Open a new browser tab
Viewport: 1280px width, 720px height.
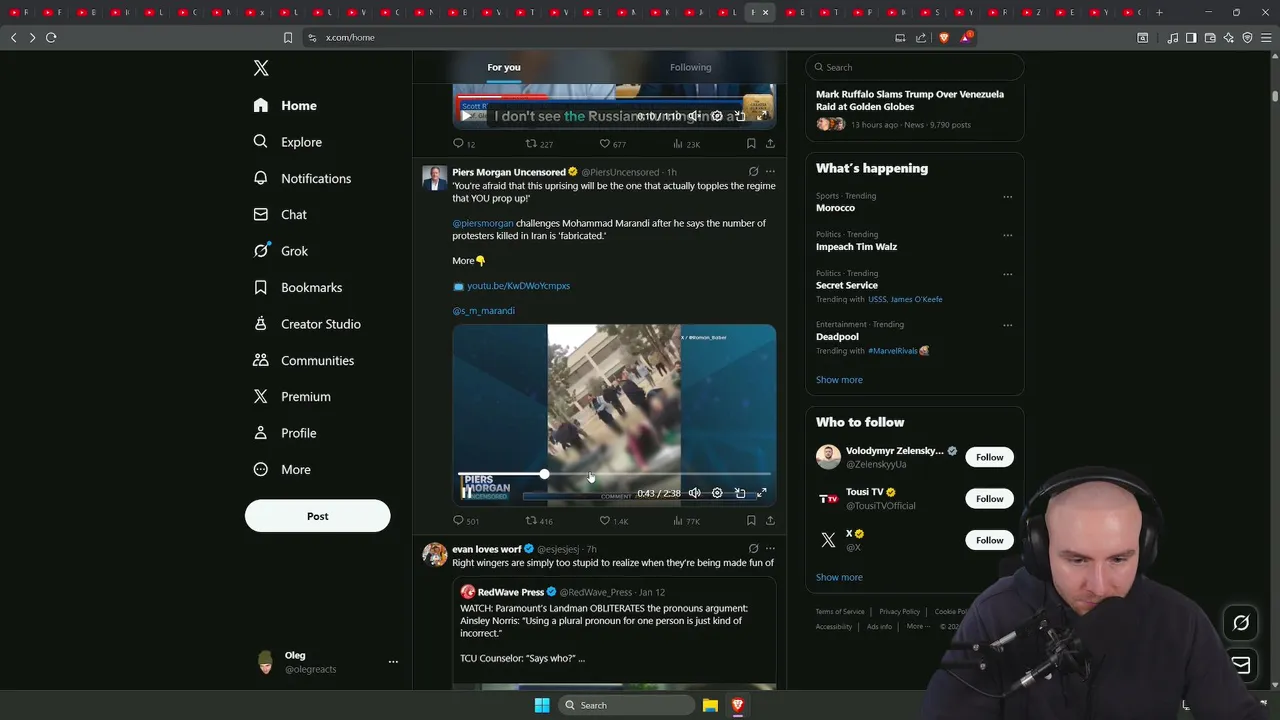pos(1159,12)
